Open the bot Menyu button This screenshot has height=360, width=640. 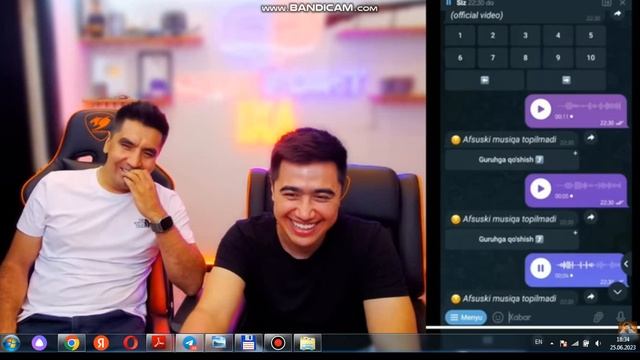coord(466,317)
